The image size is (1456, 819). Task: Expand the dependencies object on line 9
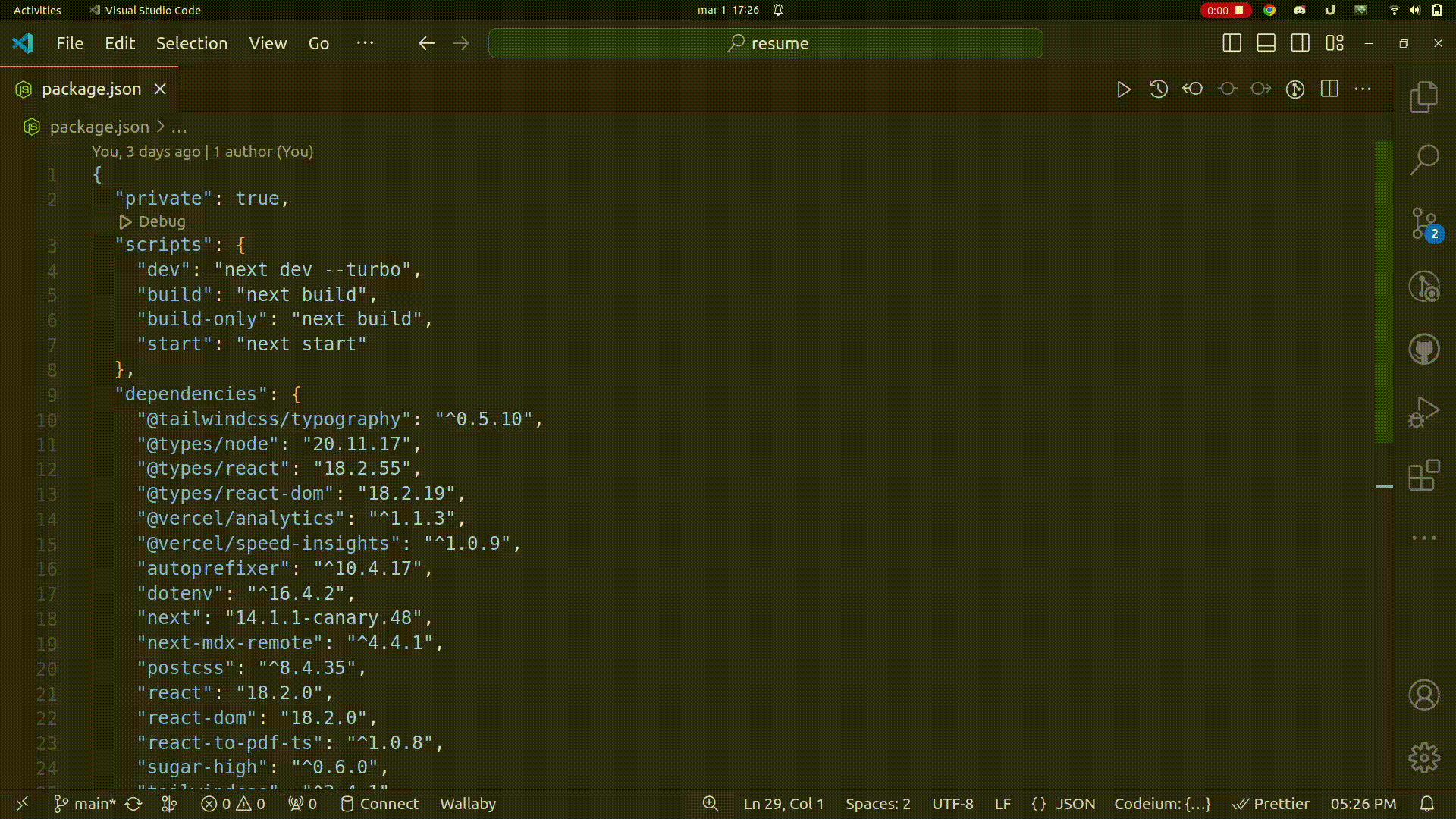point(76,393)
